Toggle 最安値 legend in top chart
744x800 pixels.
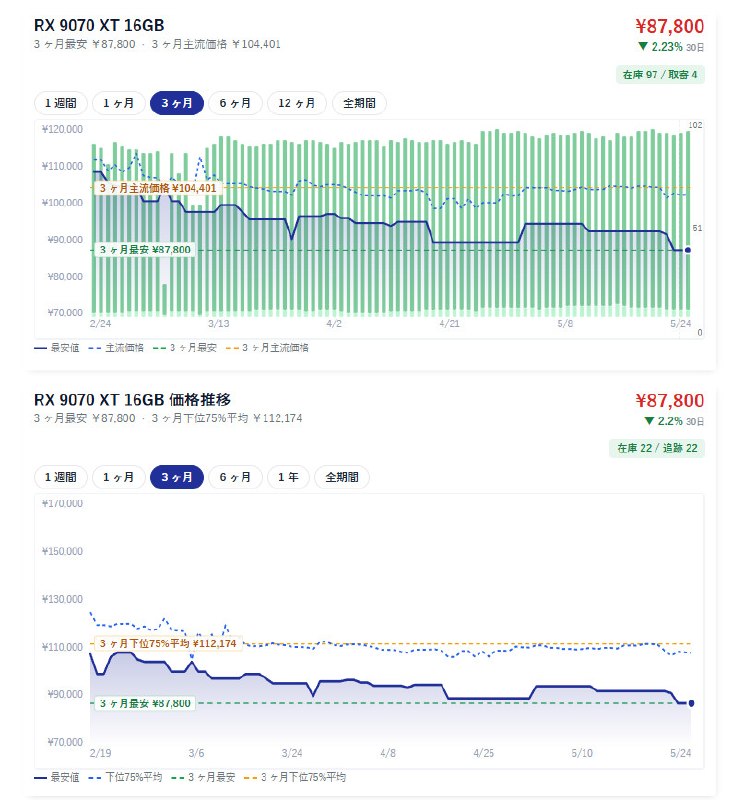(x=57, y=348)
